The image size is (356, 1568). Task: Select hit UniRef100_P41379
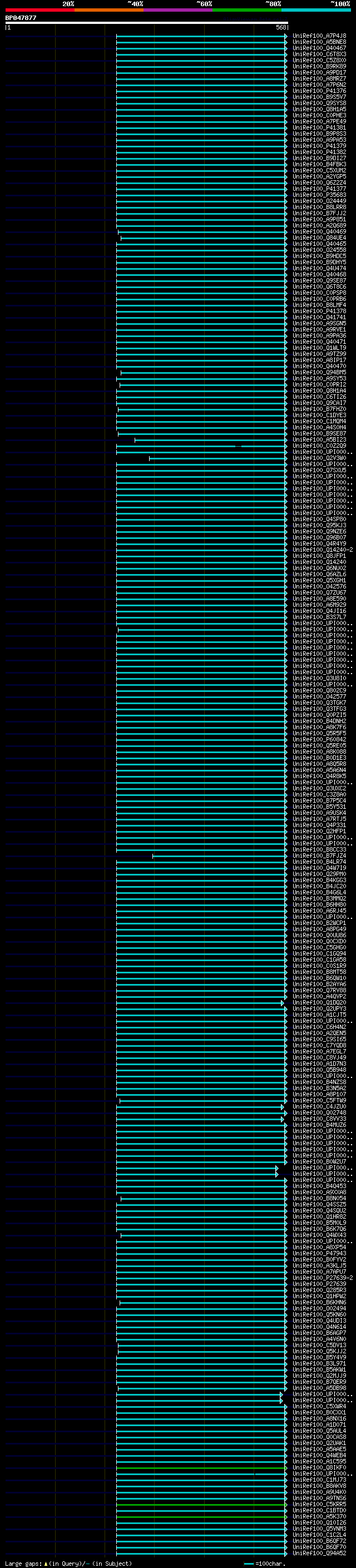[x=319, y=146]
